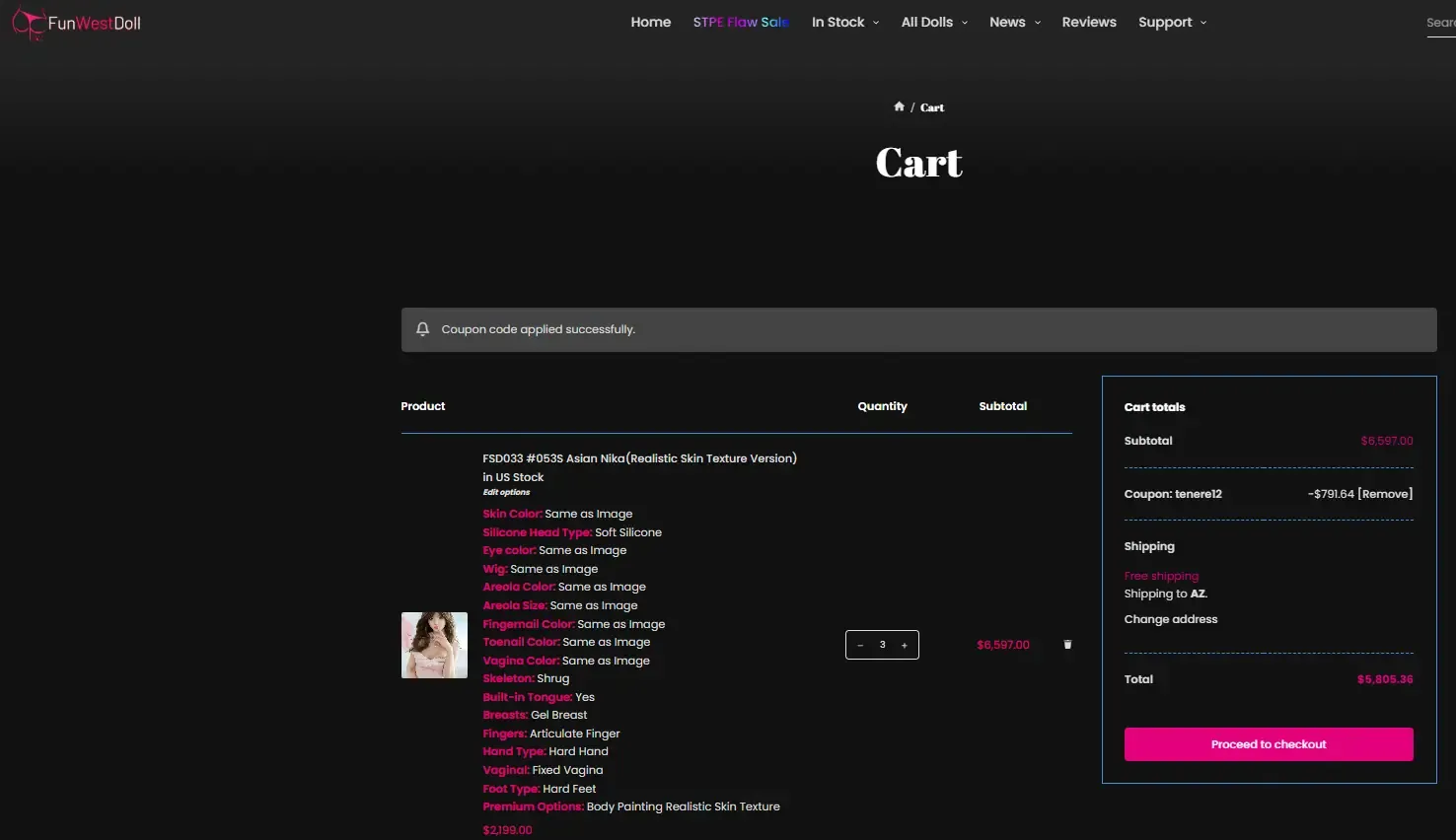Click the 'Product' column header
1456x840 pixels.
click(423, 406)
